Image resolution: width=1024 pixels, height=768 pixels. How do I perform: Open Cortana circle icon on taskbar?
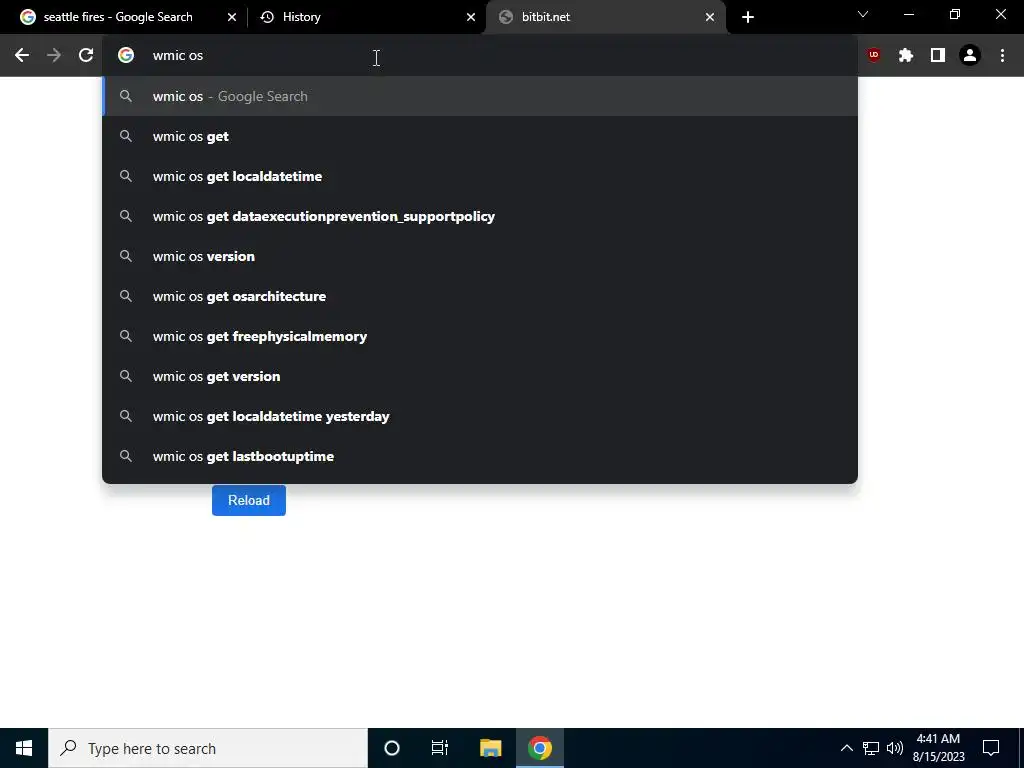click(x=392, y=748)
